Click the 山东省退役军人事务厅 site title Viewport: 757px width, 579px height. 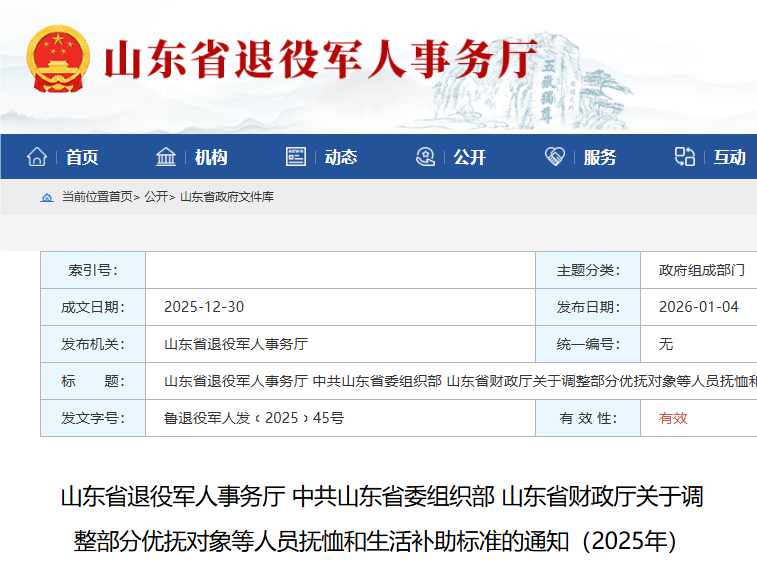point(320,60)
